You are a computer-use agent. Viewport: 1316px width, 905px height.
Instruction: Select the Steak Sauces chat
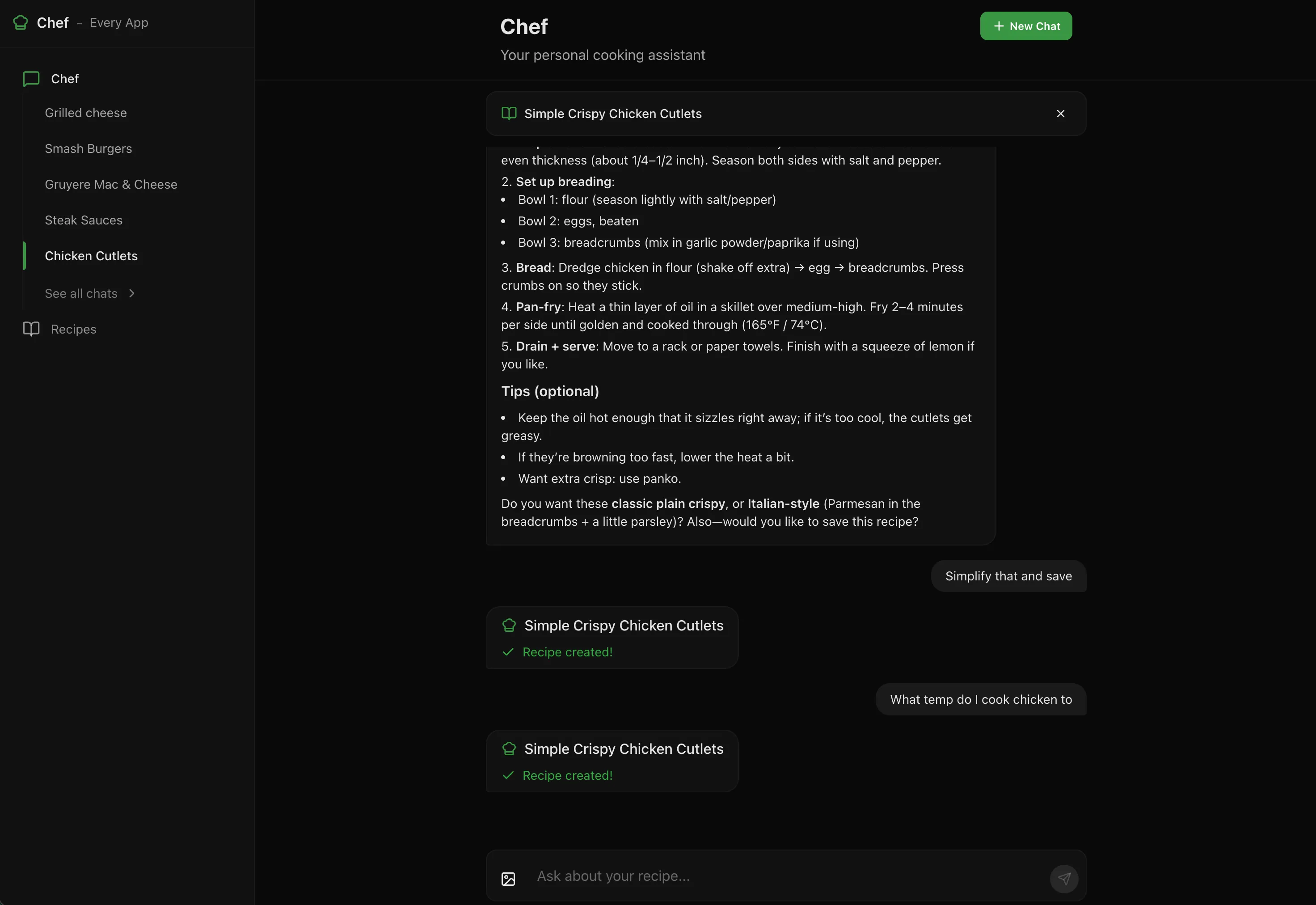(83, 220)
